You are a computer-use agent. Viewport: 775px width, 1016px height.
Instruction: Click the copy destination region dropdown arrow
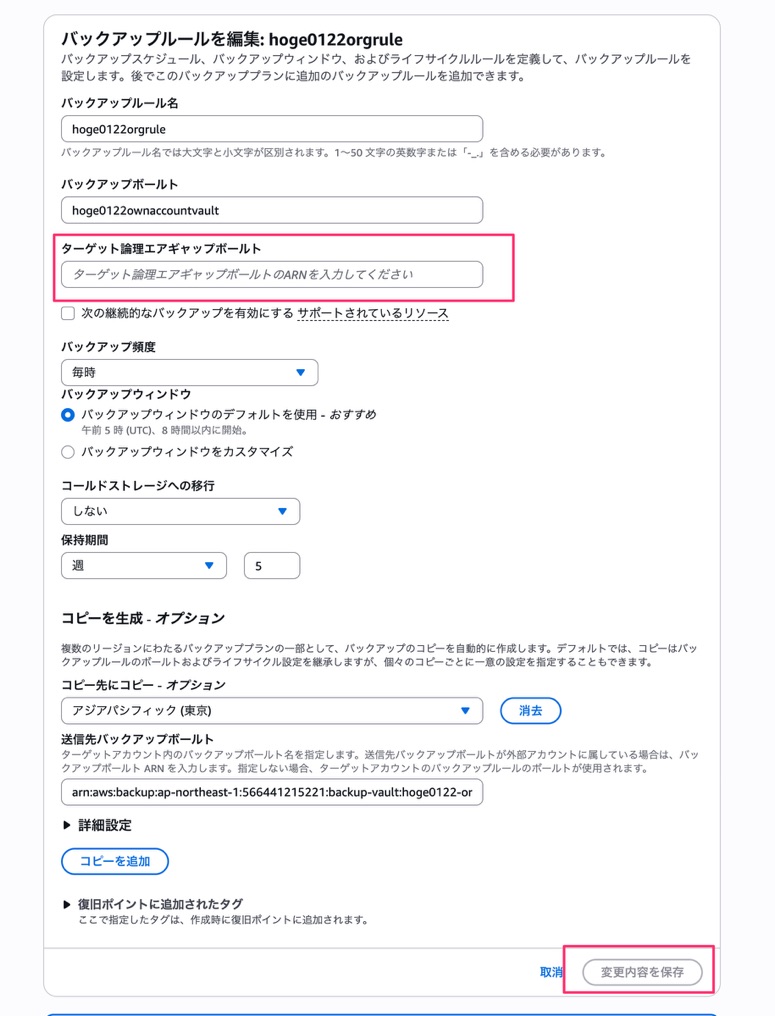[465, 711]
